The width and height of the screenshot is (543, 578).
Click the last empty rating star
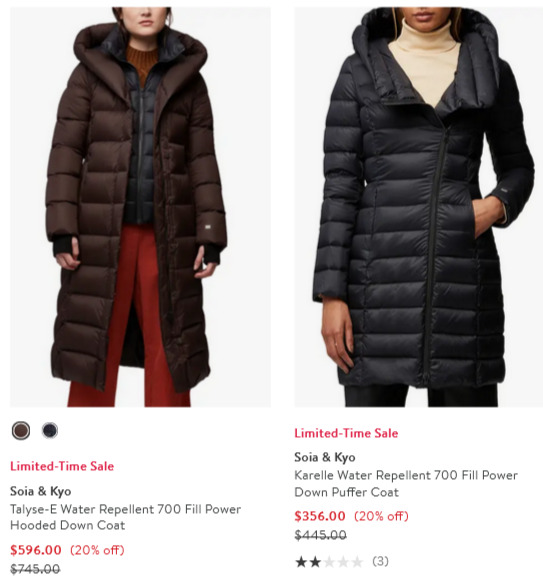pos(357,562)
